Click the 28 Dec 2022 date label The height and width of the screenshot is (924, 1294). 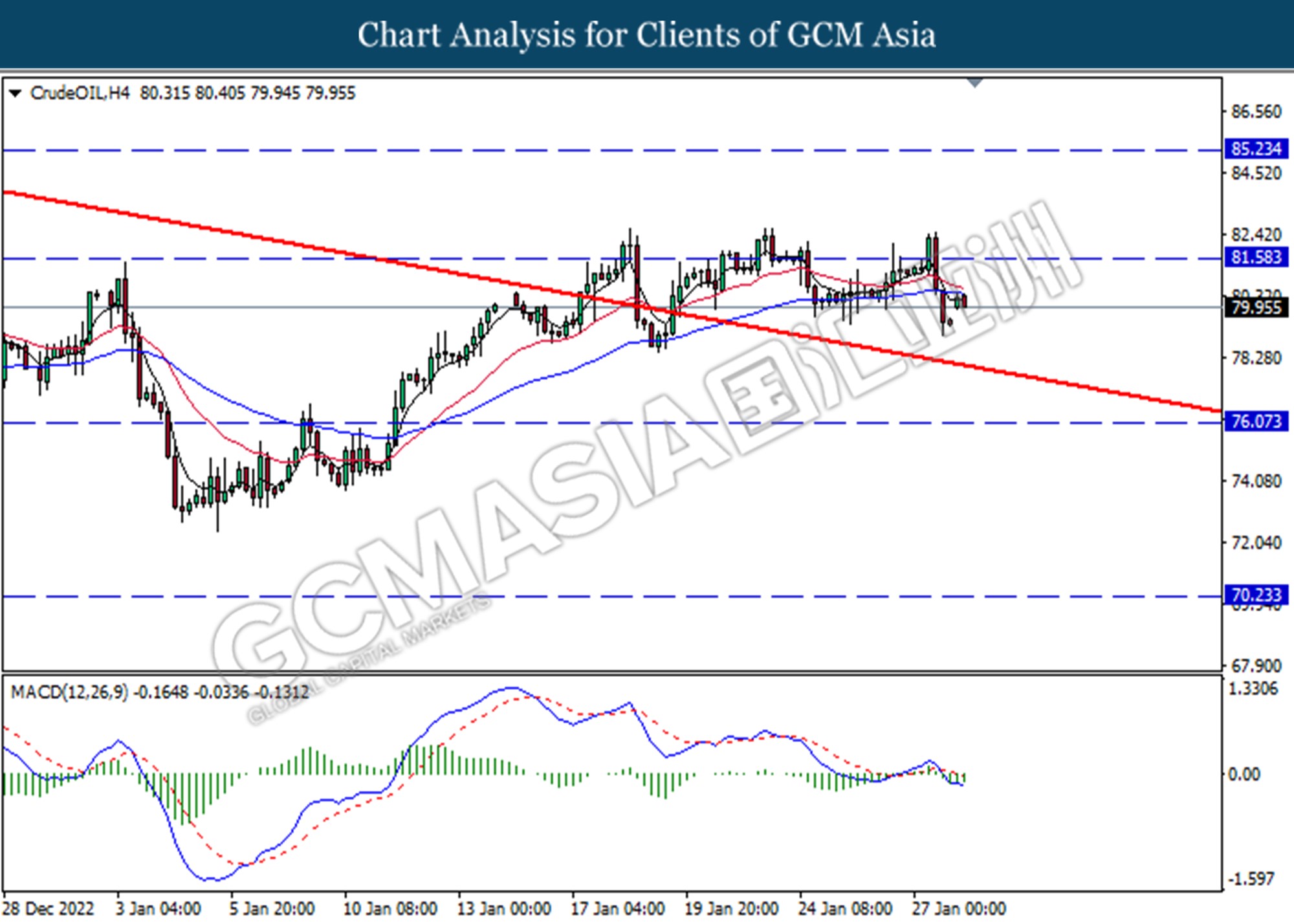pos(49,909)
